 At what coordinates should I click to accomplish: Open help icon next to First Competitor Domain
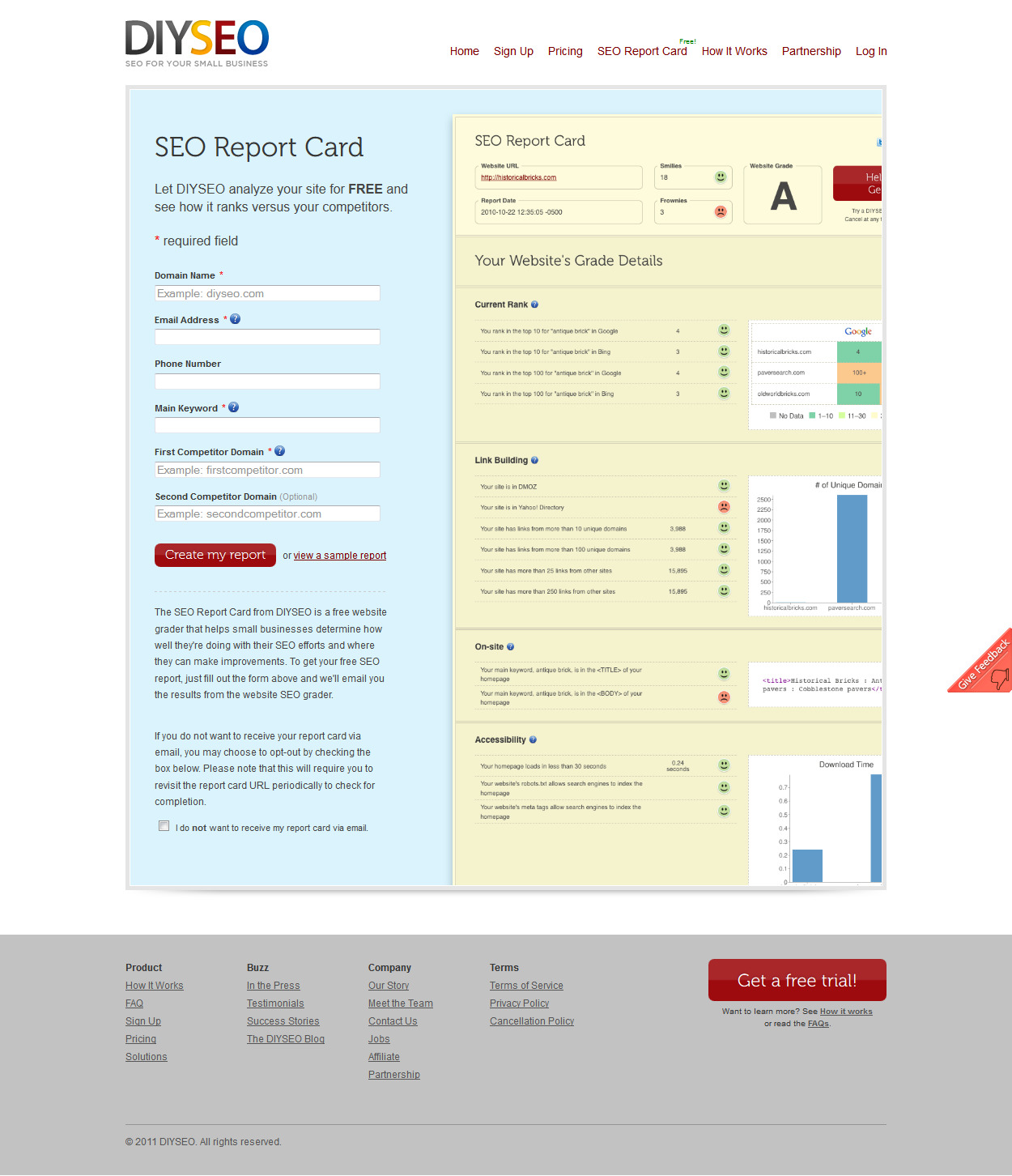pyautogui.click(x=280, y=451)
